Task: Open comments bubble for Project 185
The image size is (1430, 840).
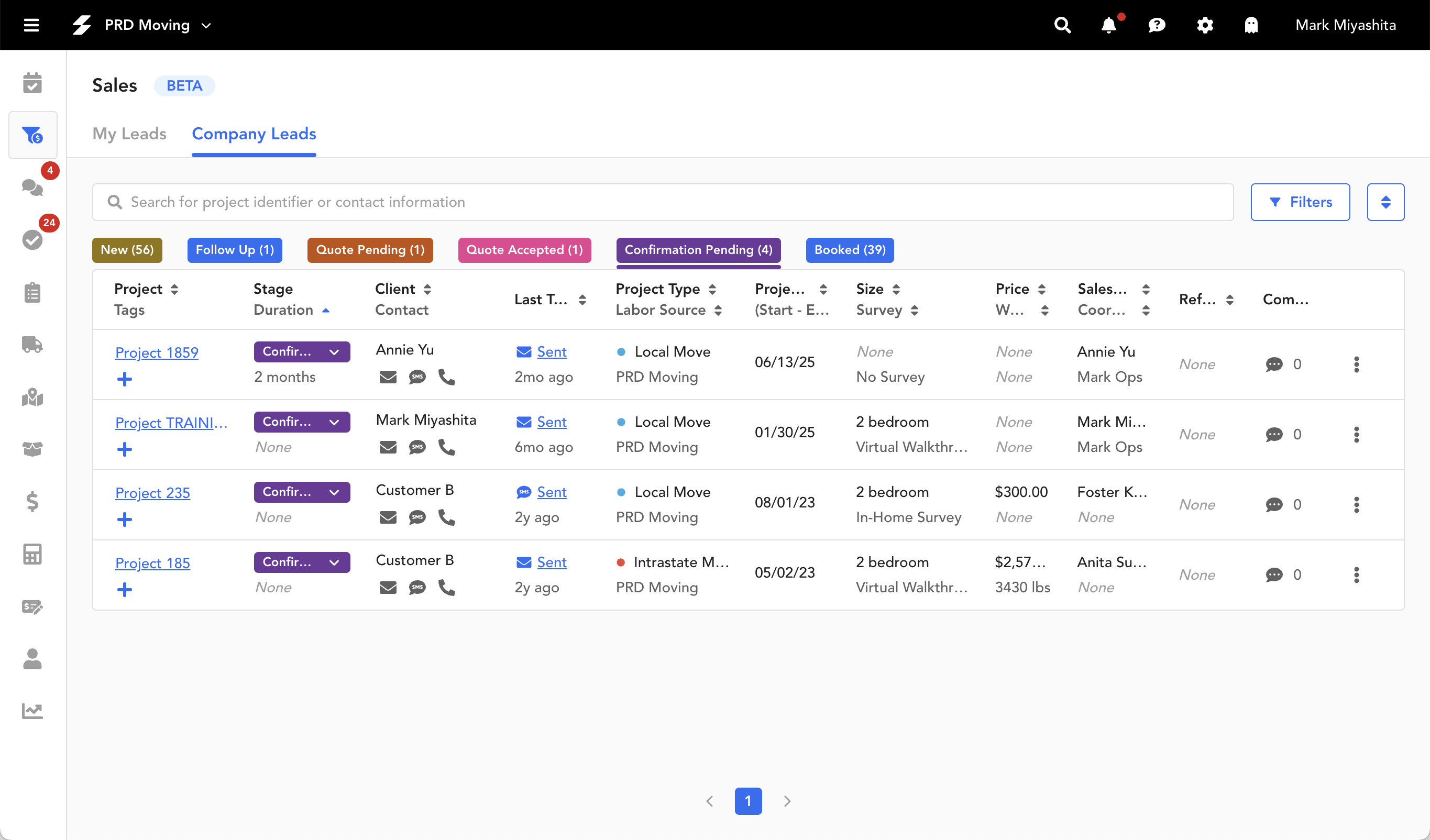Action: [1274, 574]
